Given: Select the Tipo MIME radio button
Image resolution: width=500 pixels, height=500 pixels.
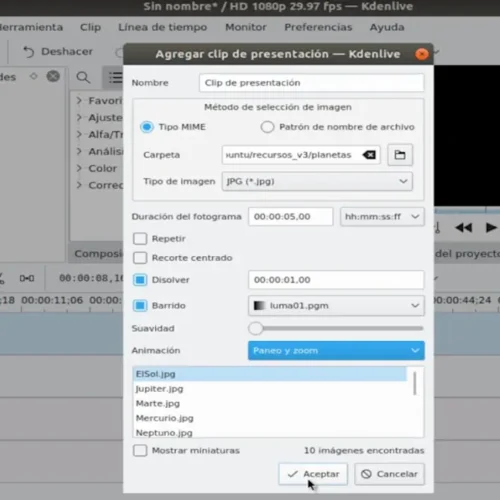Looking at the screenshot, I should point(147,127).
